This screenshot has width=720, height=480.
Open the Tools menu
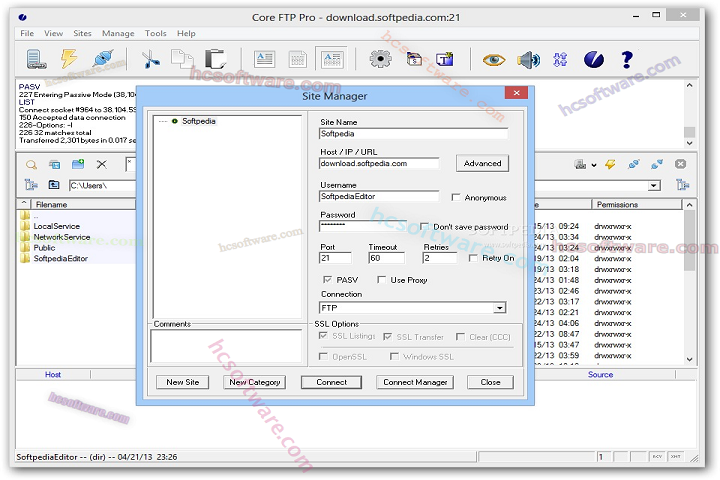pos(156,34)
